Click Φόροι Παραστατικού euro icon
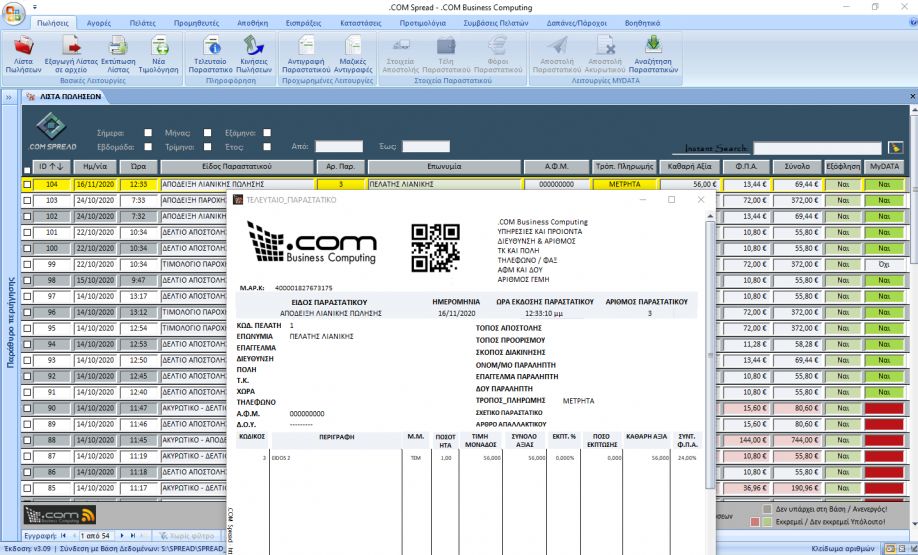Screen dimensions: 918x555 (x=498, y=45)
